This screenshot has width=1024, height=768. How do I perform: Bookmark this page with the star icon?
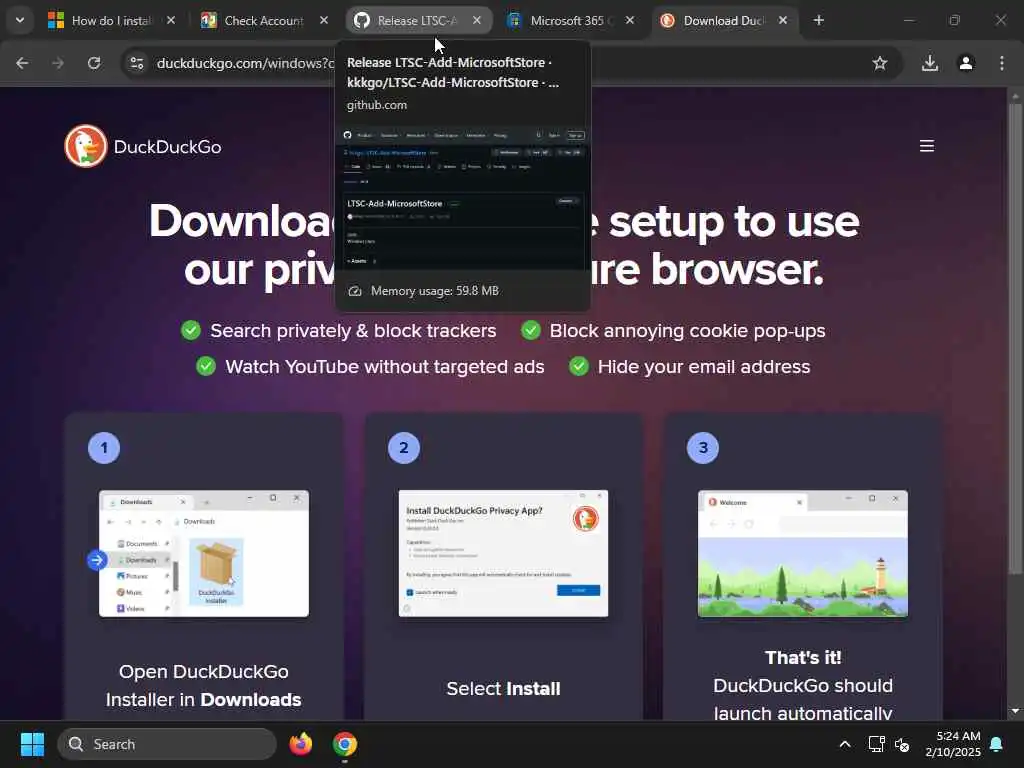[x=880, y=63]
